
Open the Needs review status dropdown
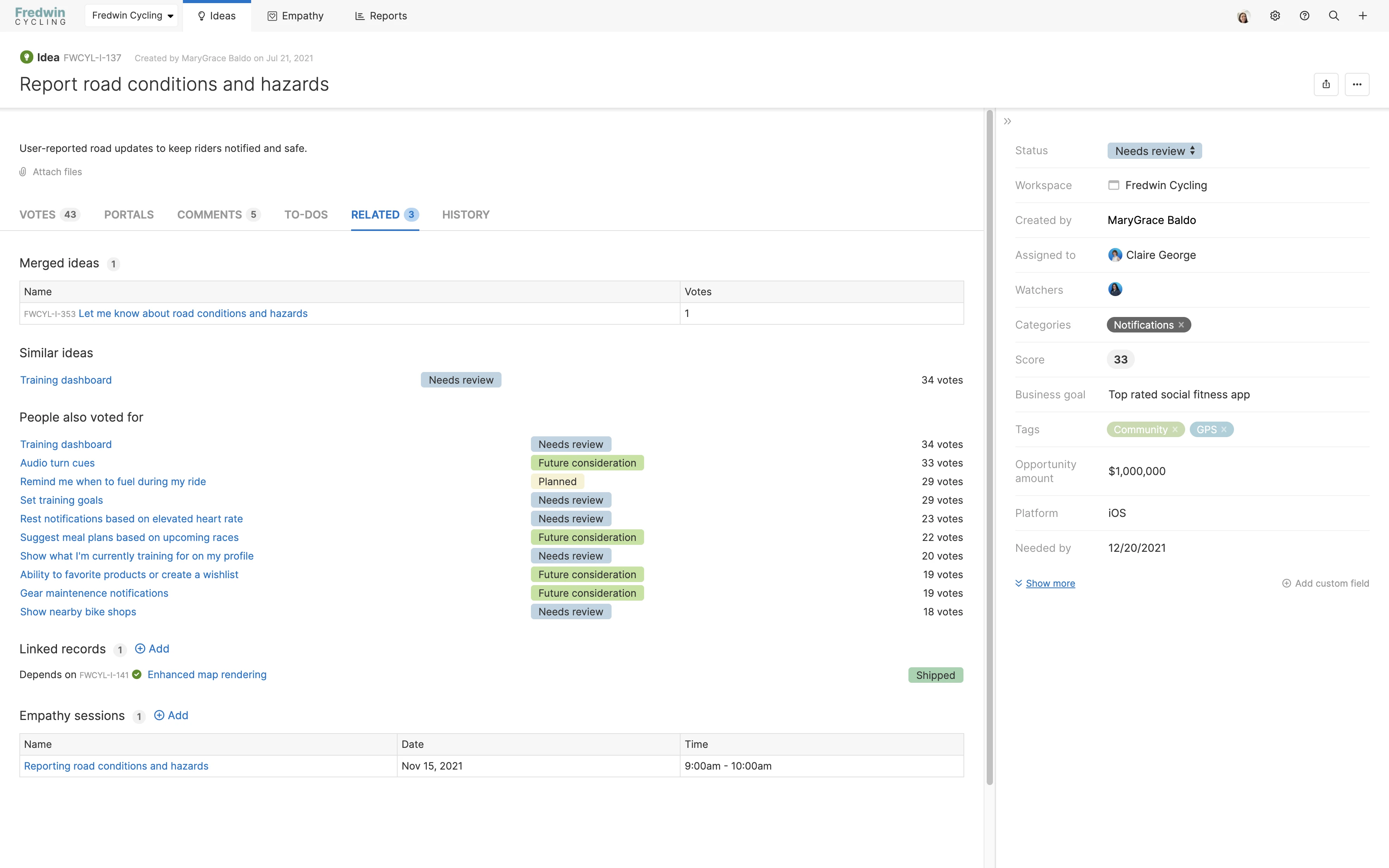coord(1154,151)
